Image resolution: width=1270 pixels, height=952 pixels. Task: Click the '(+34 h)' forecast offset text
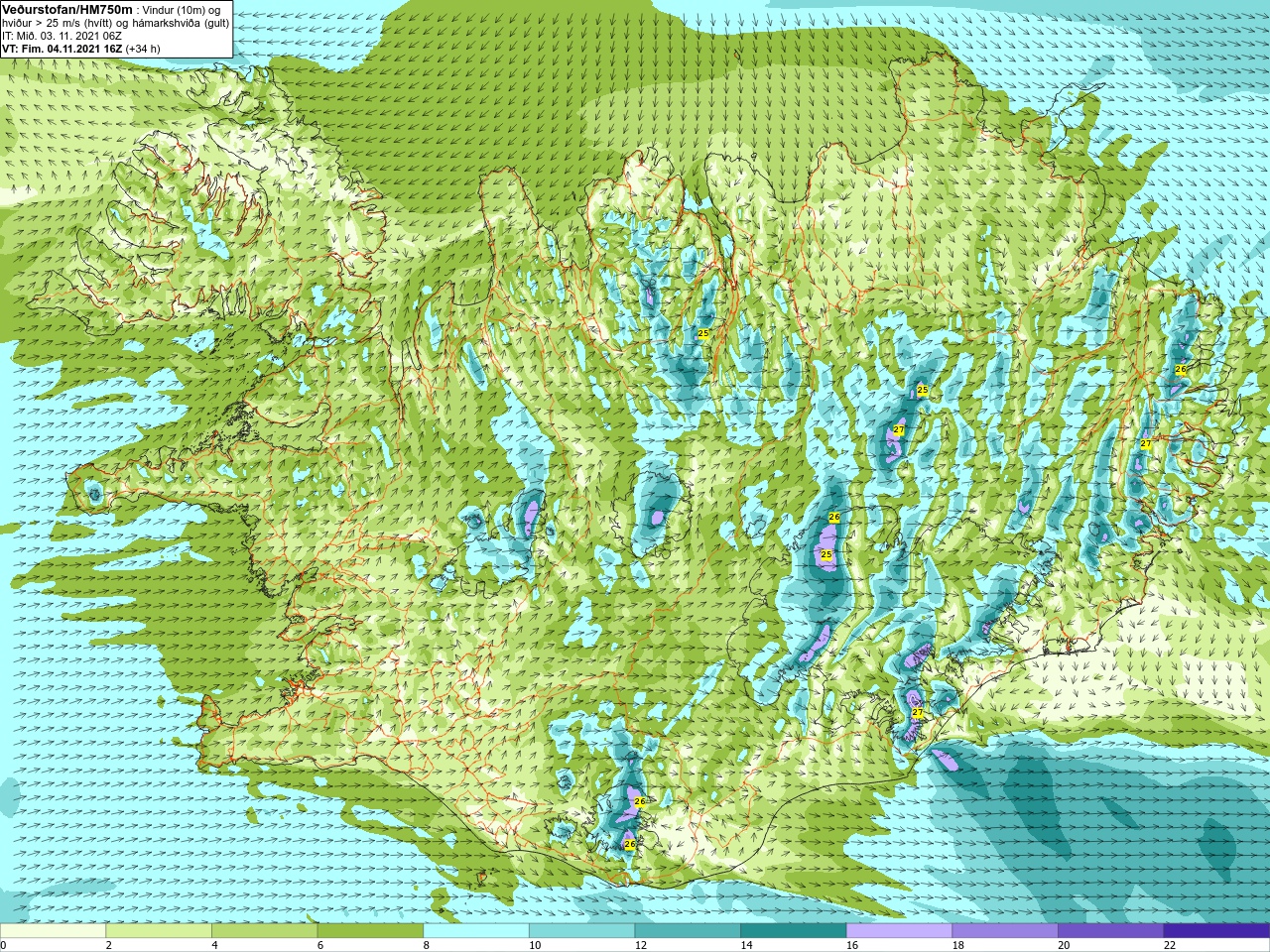click(143, 49)
